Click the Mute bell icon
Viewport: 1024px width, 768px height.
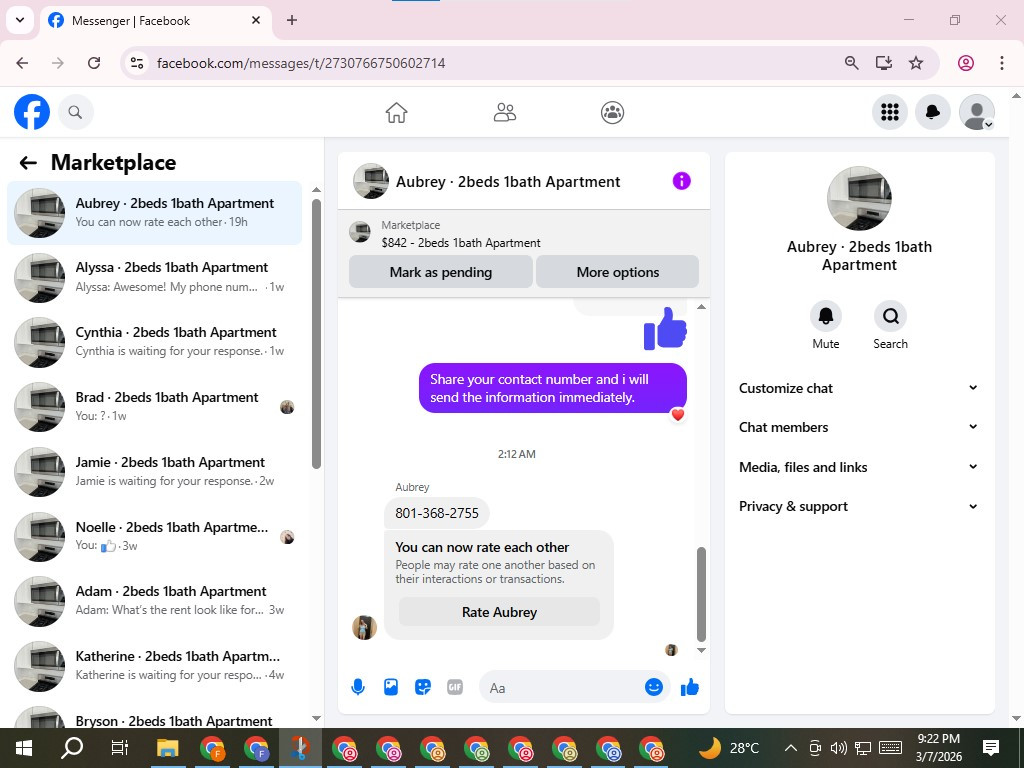825,316
